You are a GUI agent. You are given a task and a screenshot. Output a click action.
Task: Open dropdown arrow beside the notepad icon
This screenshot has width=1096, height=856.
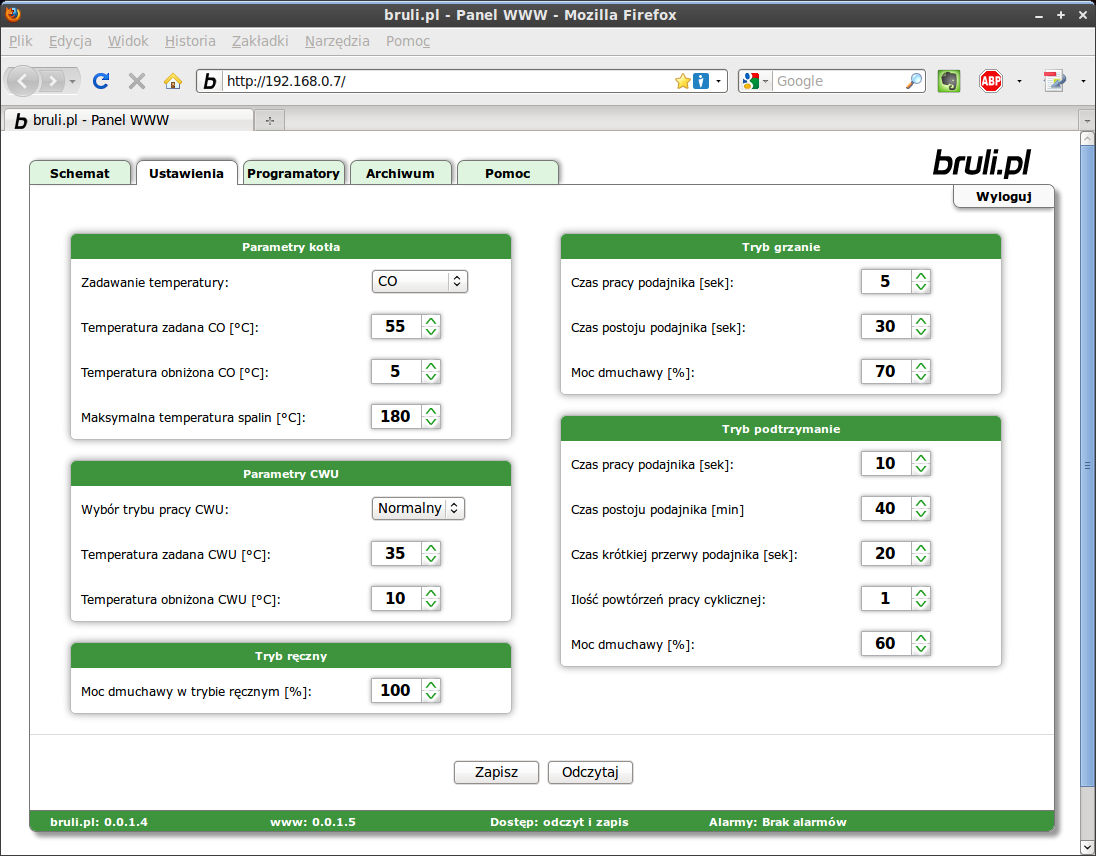(x=1083, y=81)
